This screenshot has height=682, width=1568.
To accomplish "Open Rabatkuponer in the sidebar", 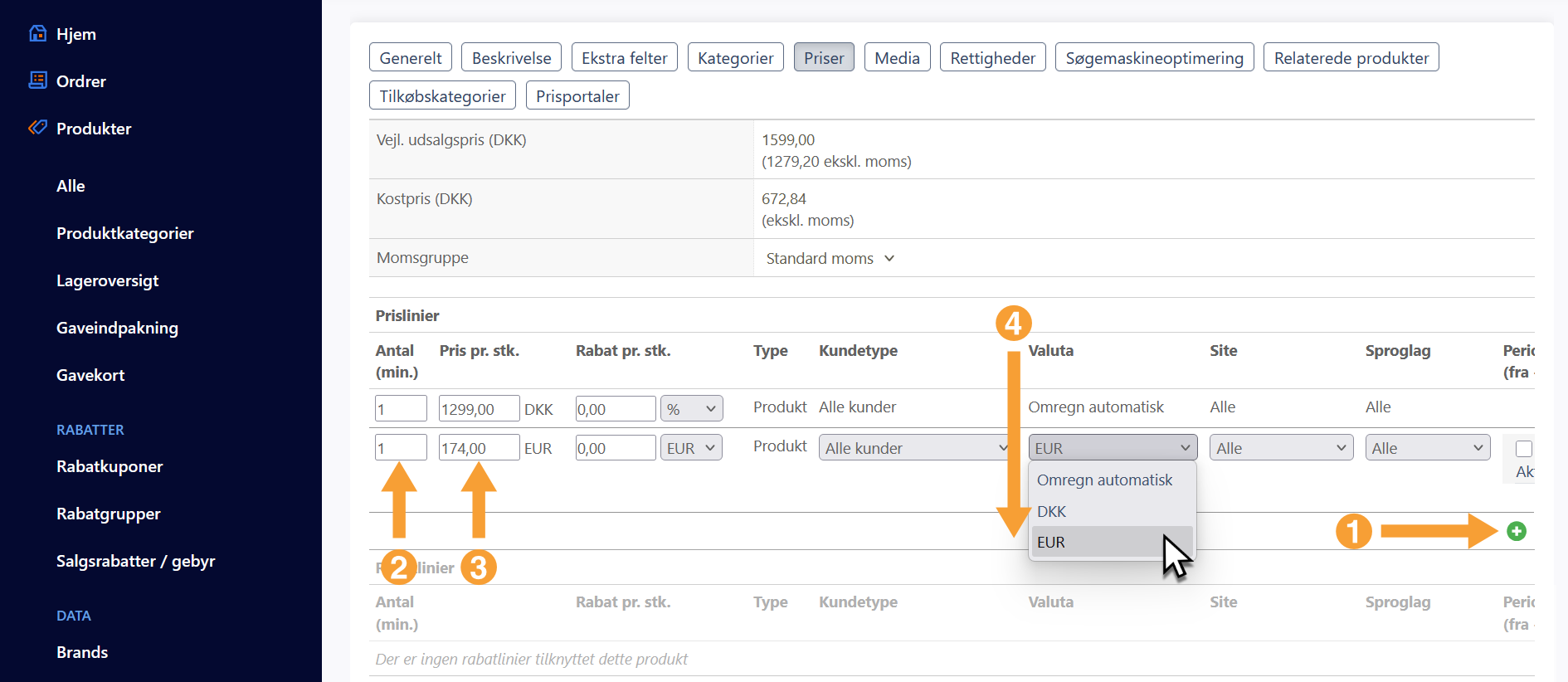I will coord(110,466).
